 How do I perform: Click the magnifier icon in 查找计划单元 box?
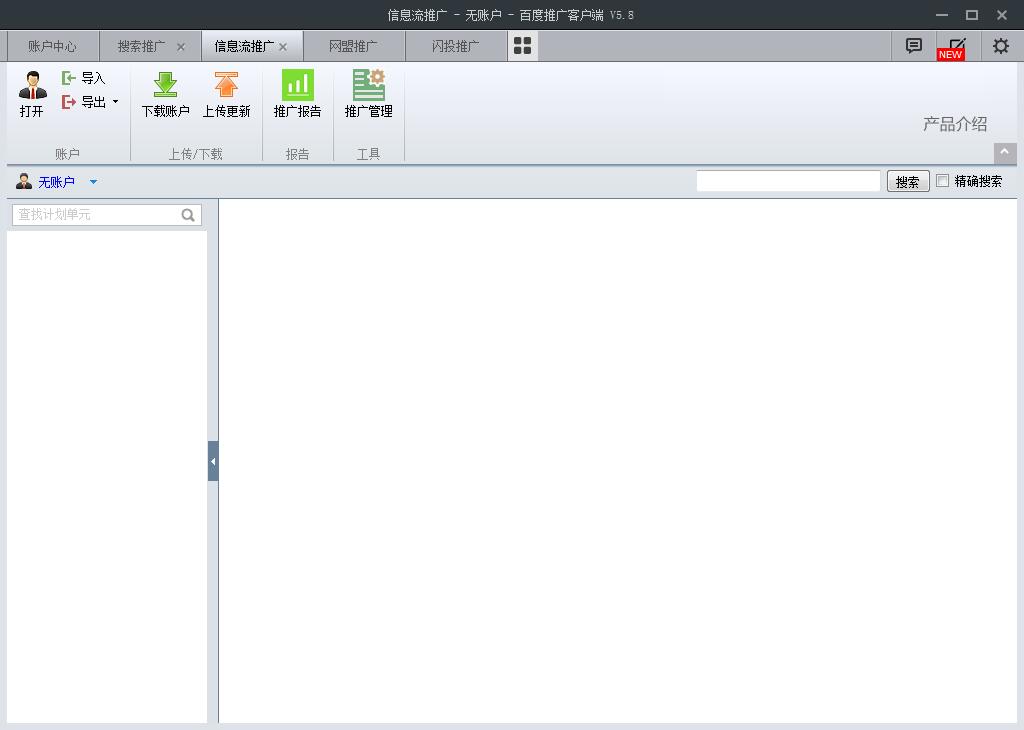[188, 215]
